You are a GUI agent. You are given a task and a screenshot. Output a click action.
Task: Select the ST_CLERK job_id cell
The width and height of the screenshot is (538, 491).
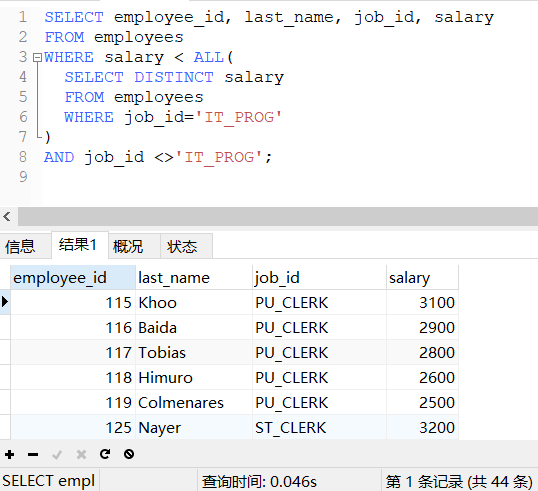tap(319, 428)
